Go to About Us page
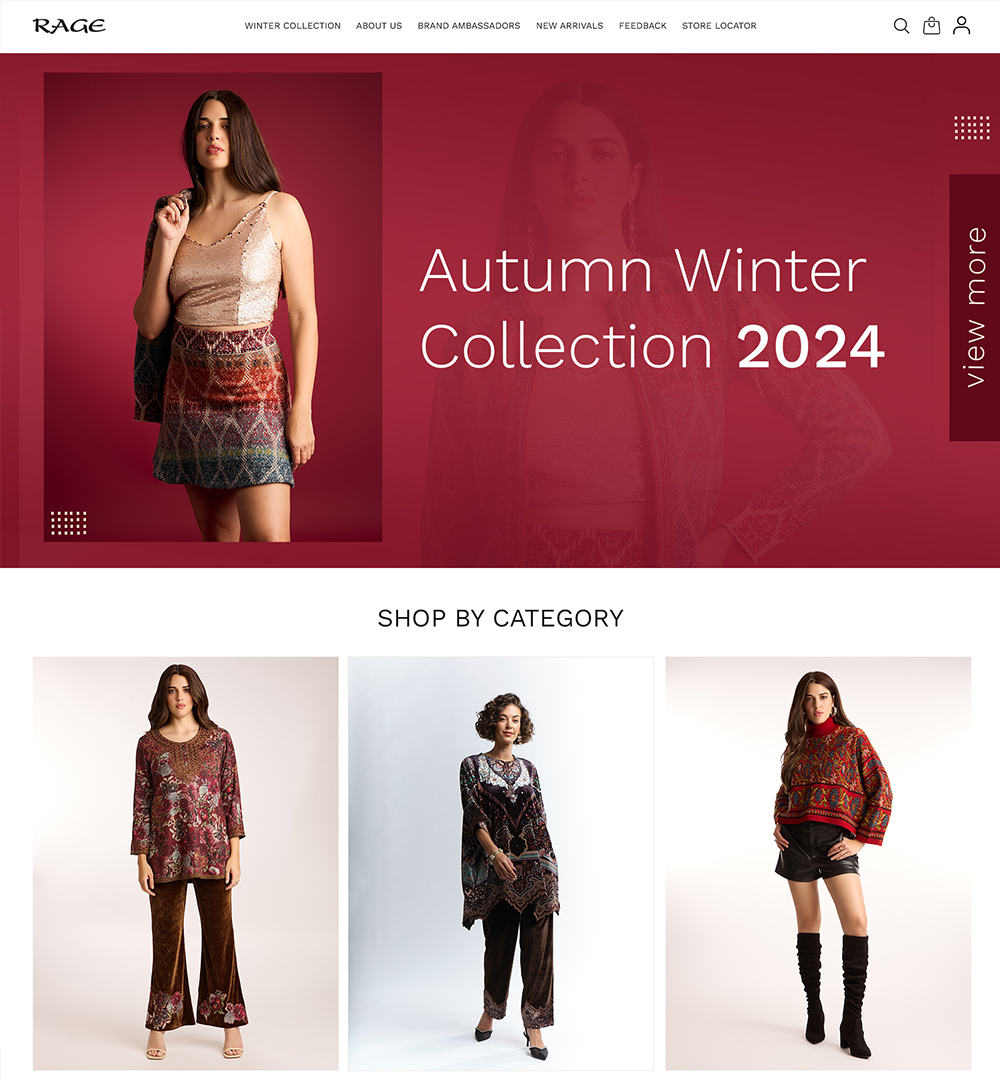The image size is (1000, 1081). 379,26
